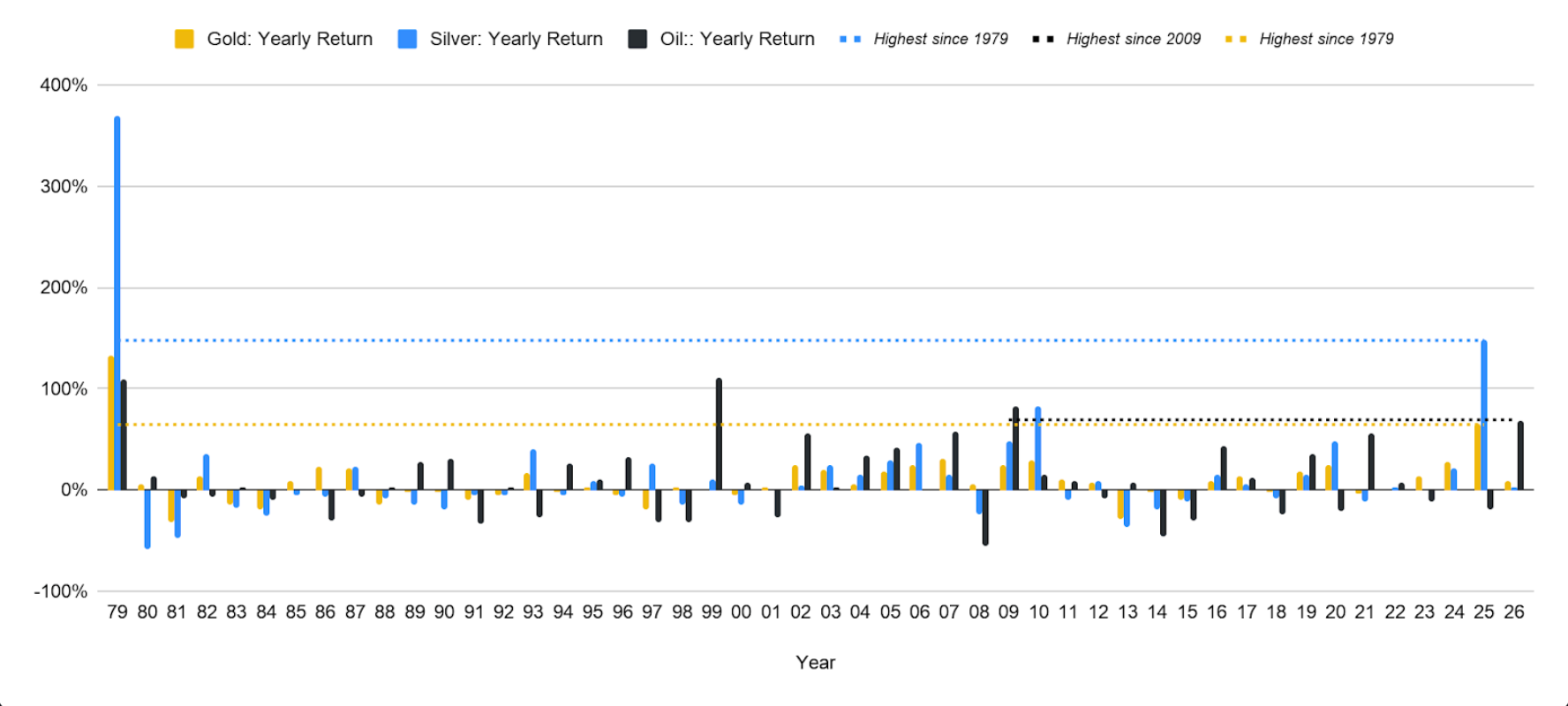The image size is (1568, 706).
Task: Select the 'Silver: Yearly Return' legend label
Action: [516, 39]
